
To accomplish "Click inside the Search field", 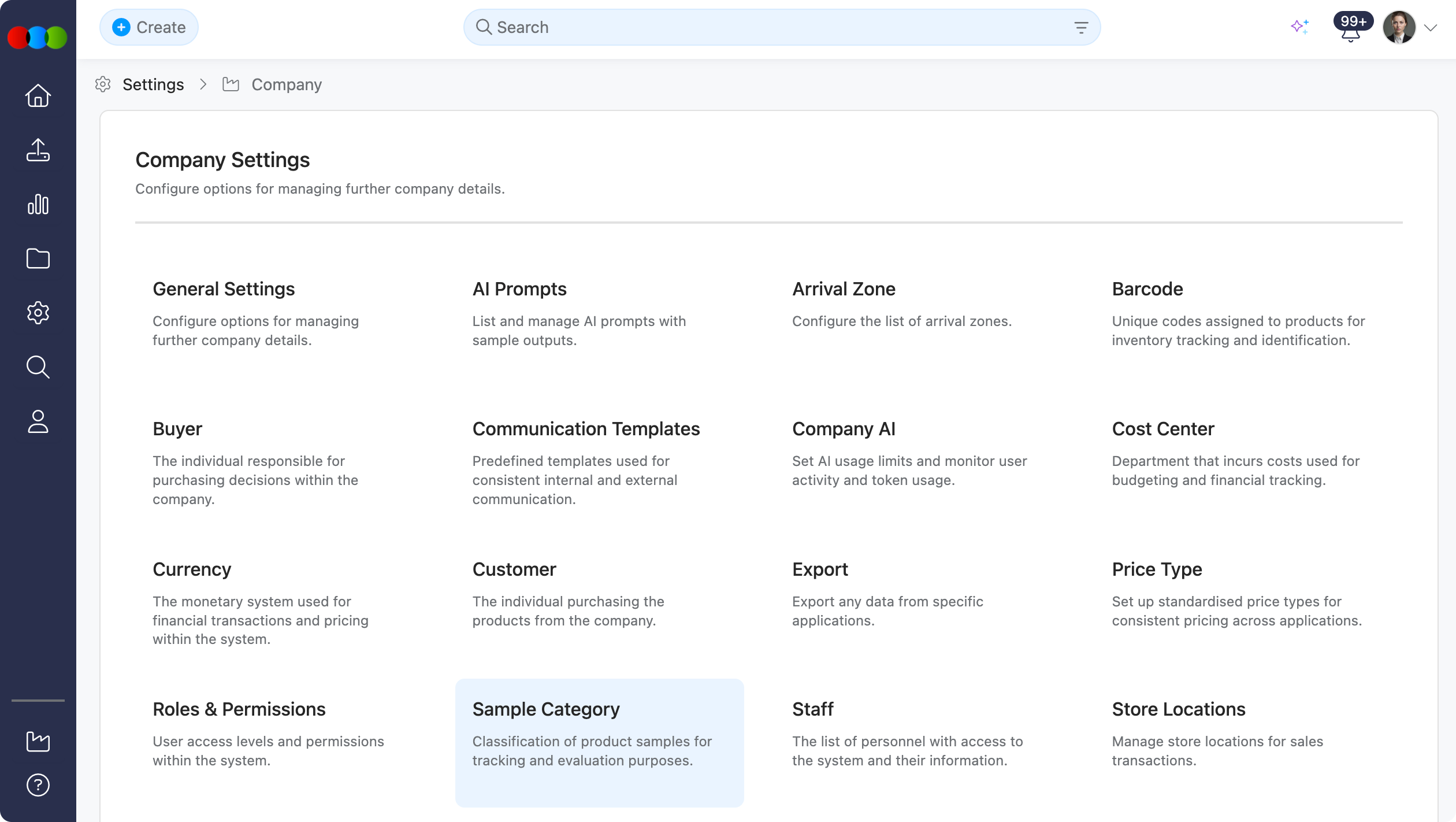I will click(x=751, y=27).
